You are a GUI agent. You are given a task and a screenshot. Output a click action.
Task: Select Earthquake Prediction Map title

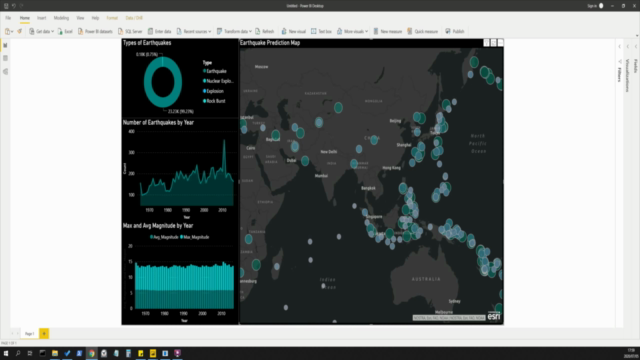click(270, 43)
